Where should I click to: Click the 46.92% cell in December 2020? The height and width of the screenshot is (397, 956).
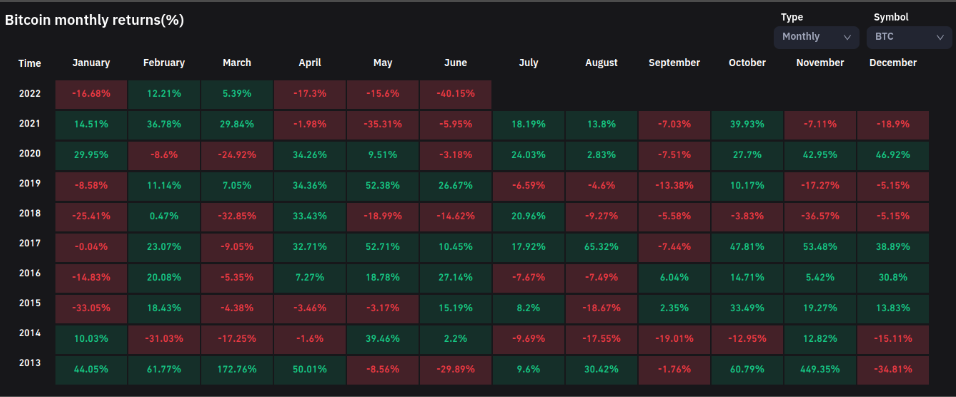click(893, 156)
